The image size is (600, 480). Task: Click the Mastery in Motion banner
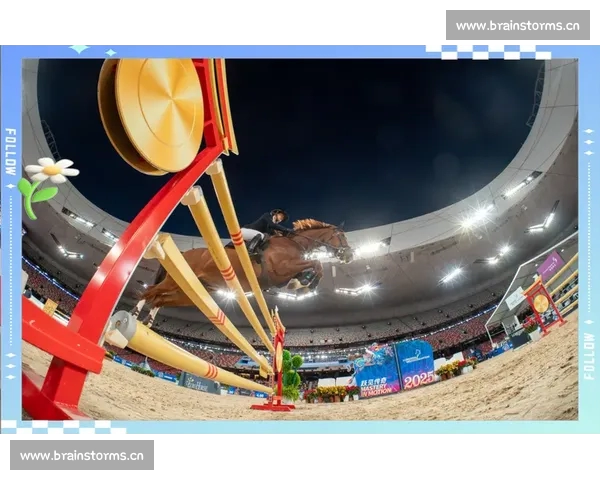pyautogui.click(x=377, y=373)
